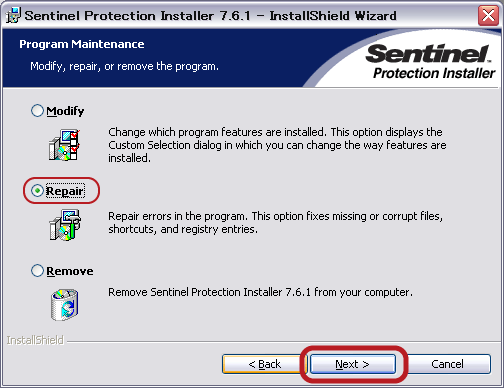This screenshot has height=388, width=504.
Task: Click the Remove recycle bin icon
Action: (x=65, y=304)
